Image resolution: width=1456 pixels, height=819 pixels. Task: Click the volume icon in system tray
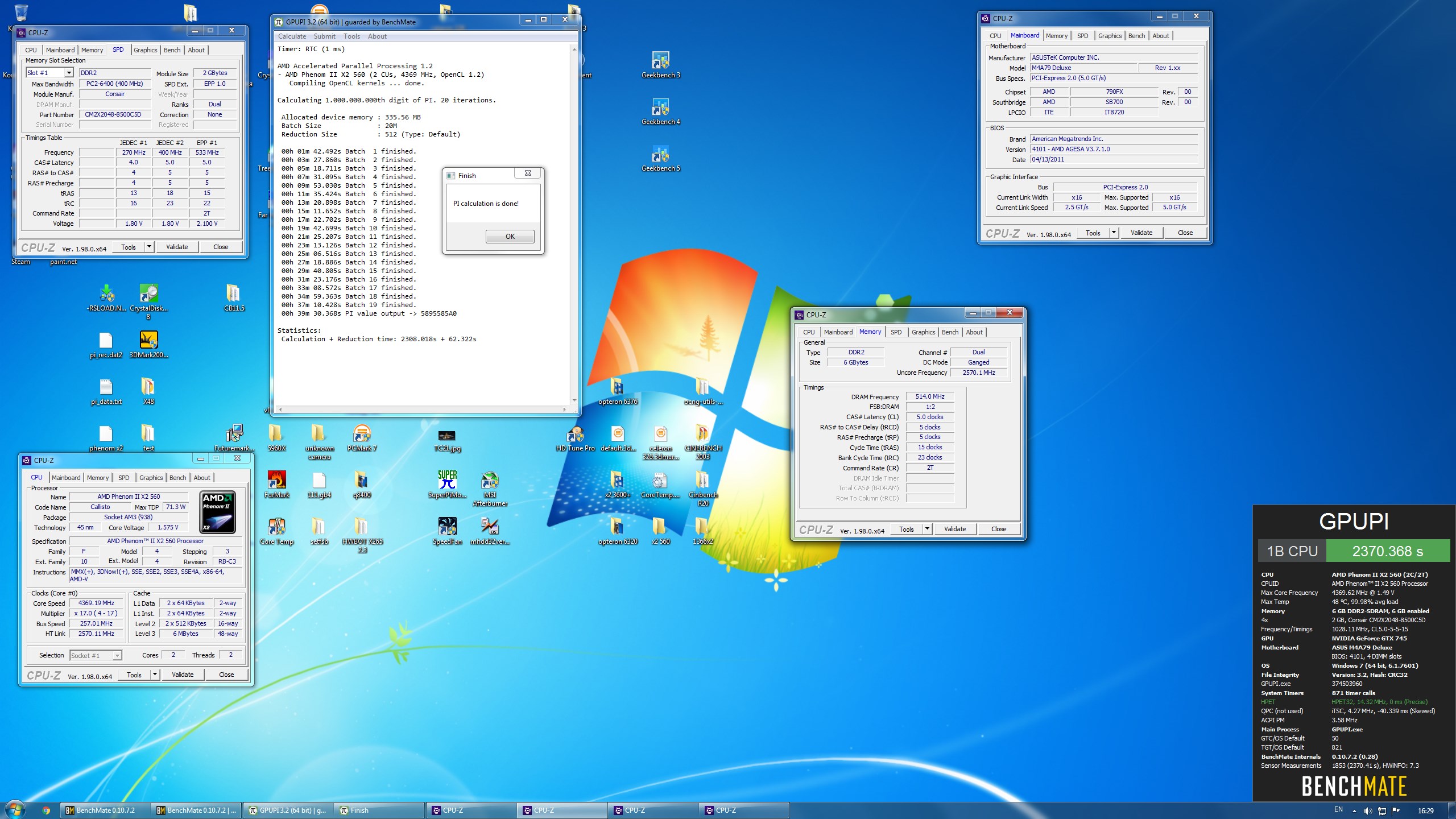pos(1368,811)
